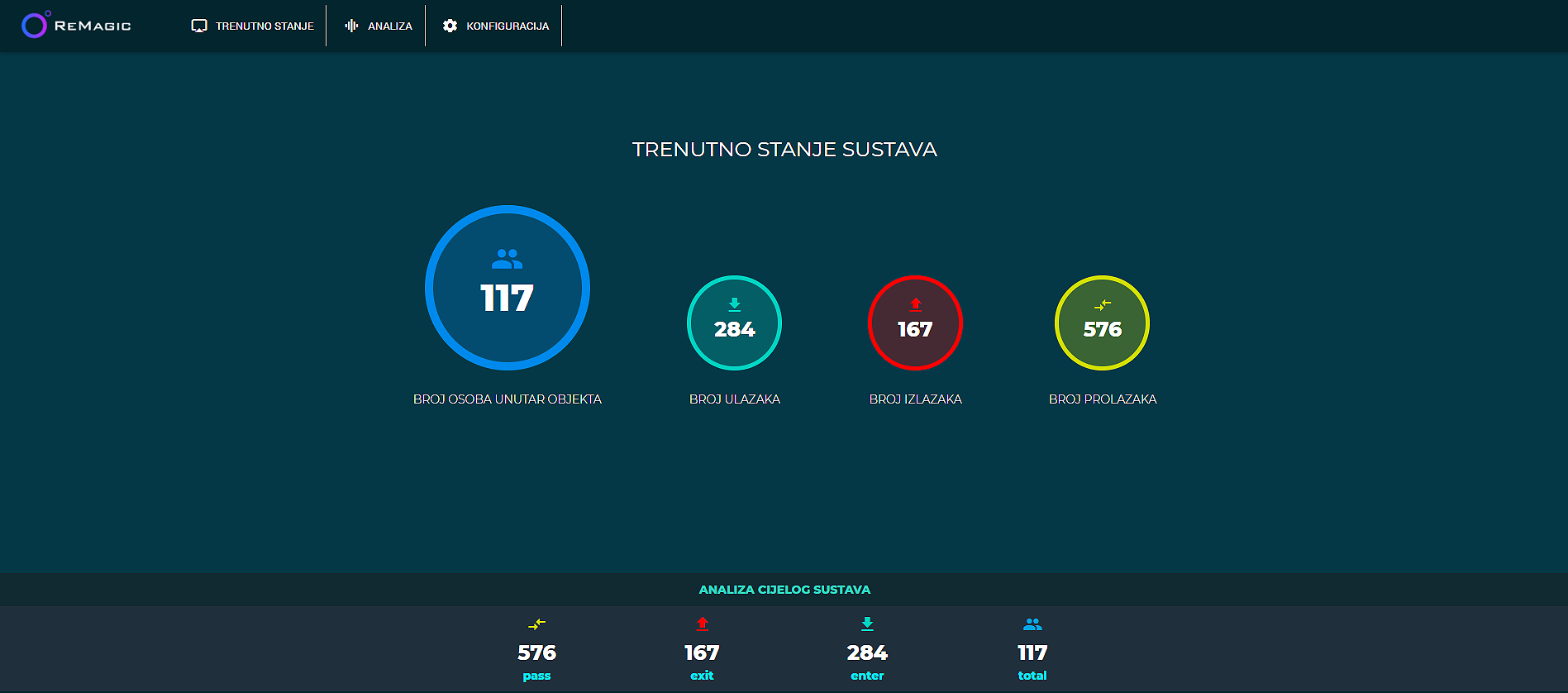Viewport: 1568px width, 693px height.
Task: Click the monitor icon beside Trenutno Stanje
Action: (199, 26)
